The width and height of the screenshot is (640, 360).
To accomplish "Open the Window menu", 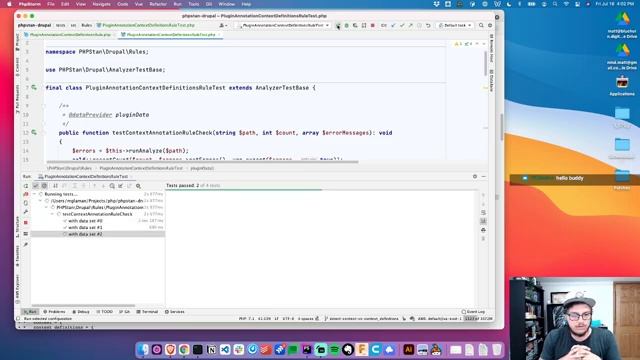I will 227,4.
